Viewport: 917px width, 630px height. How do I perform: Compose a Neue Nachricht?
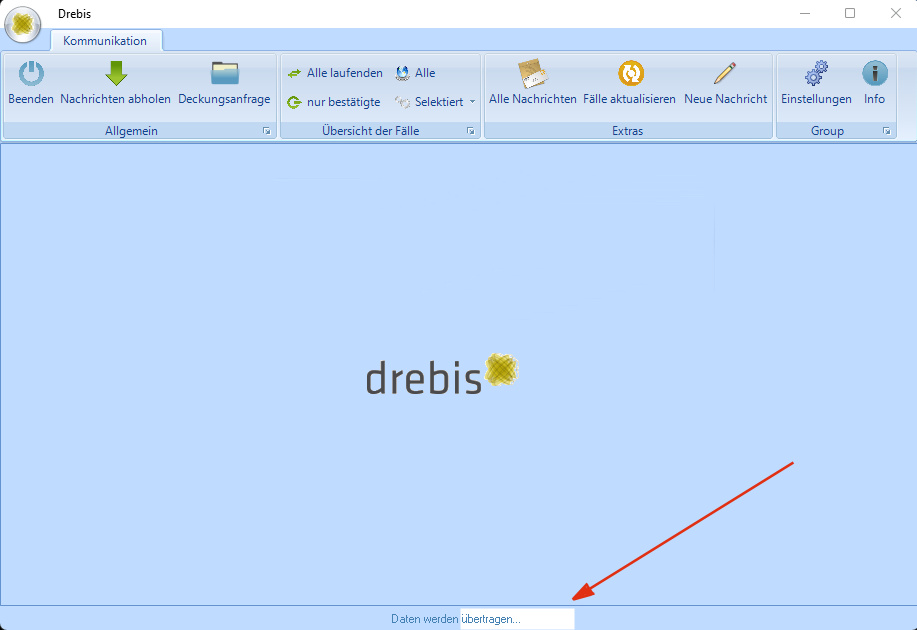point(725,84)
